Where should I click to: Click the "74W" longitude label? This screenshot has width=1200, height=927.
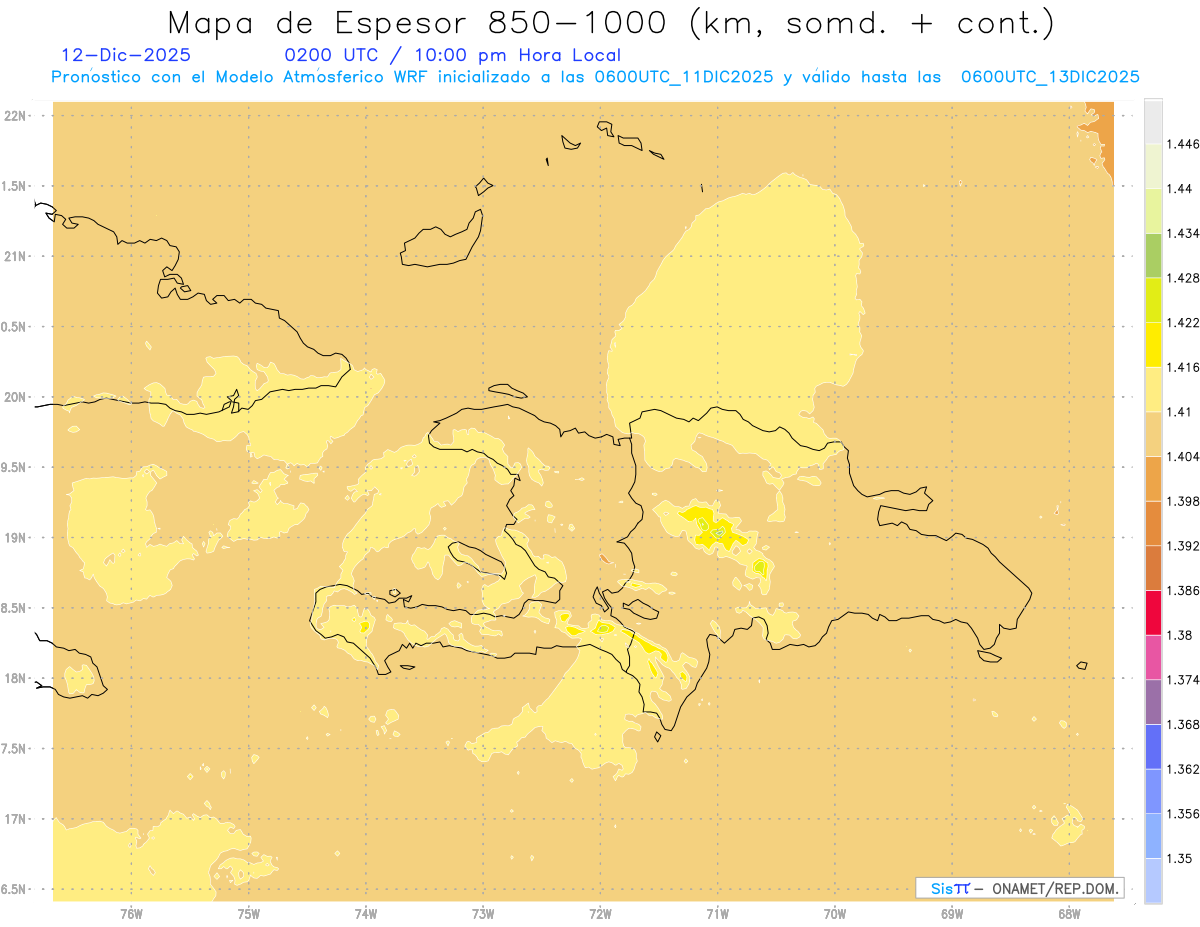pos(366,913)
